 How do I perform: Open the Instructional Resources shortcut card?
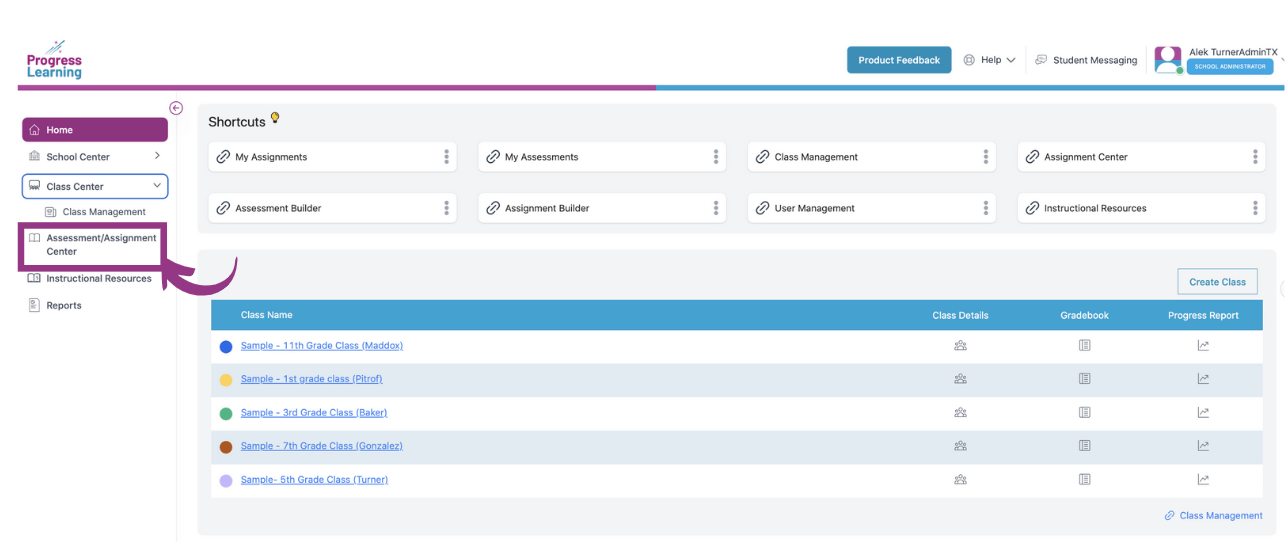[x=1142, y=208]
